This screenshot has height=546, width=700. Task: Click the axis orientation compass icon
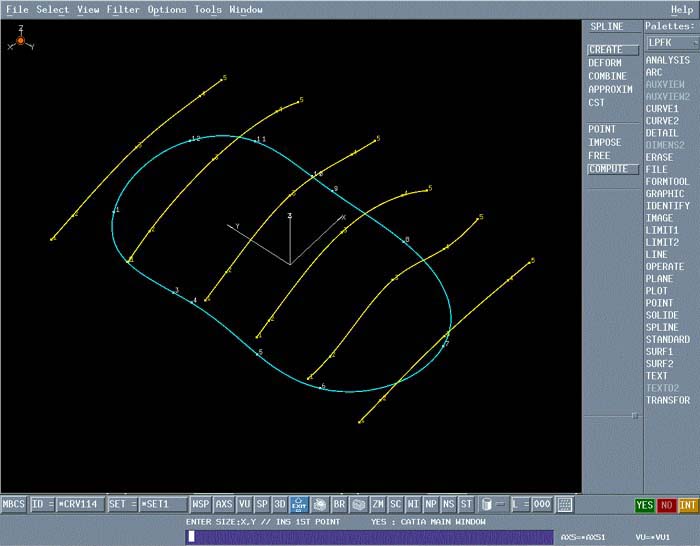[x=20, y=41]
